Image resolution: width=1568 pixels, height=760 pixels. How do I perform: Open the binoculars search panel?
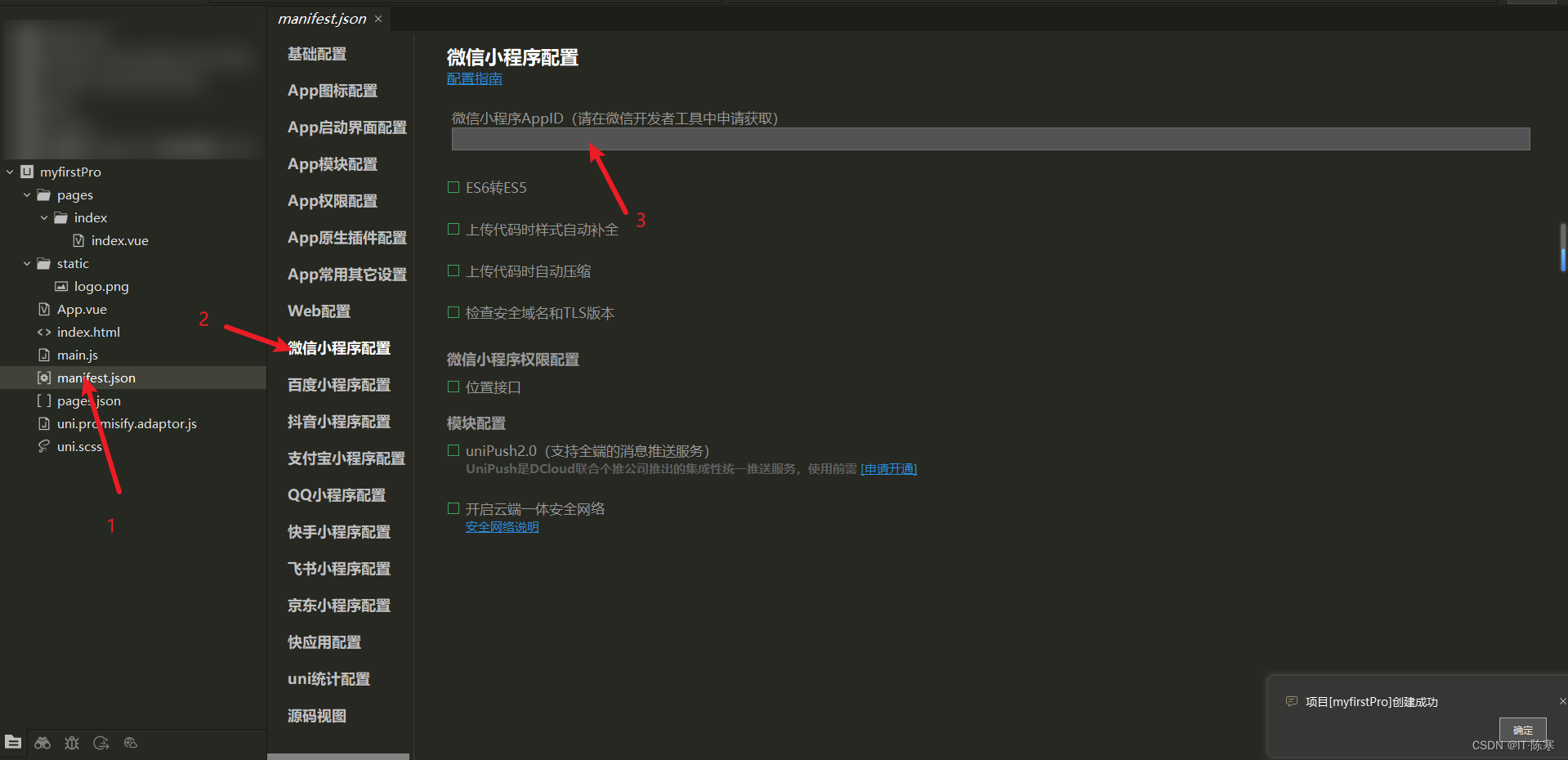click(42, 742)
